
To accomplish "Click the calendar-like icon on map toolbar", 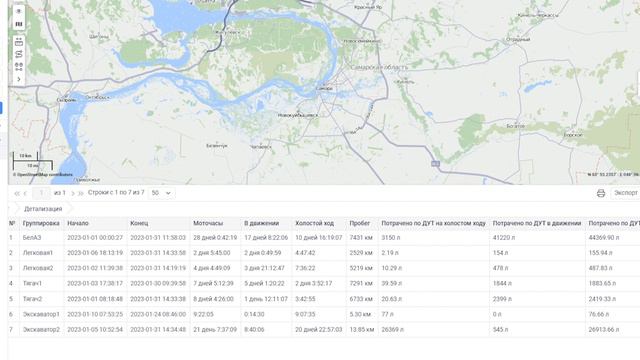I will click(19, 42).
